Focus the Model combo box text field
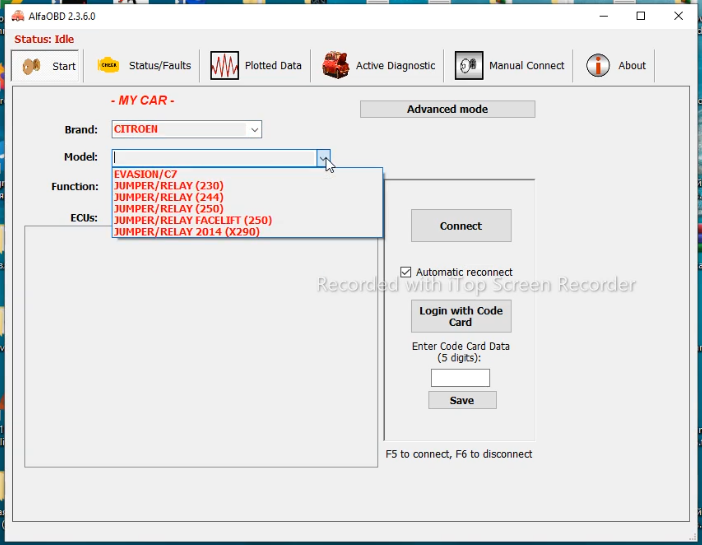The height and width of the screenshot is (545, 702). 214,158
